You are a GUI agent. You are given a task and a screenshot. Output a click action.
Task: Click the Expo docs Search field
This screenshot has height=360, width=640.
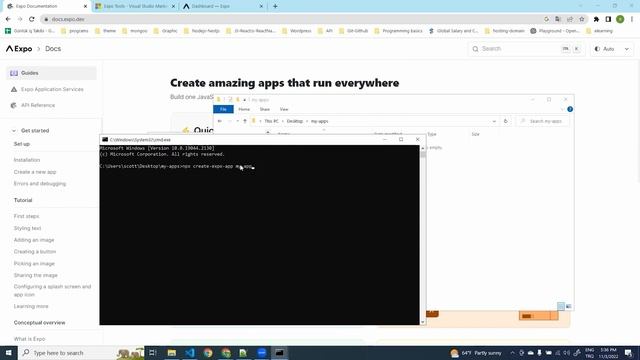[526, 49]
